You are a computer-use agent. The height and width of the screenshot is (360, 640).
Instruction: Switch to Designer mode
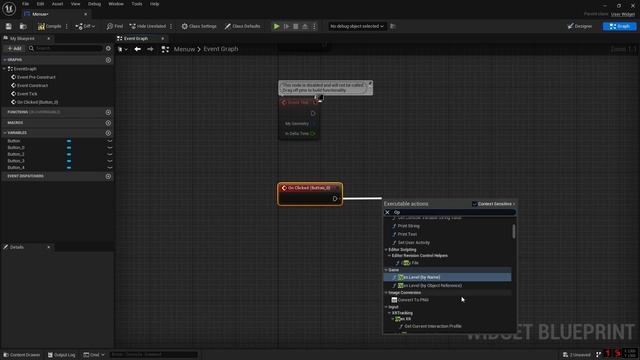[580, 26]
